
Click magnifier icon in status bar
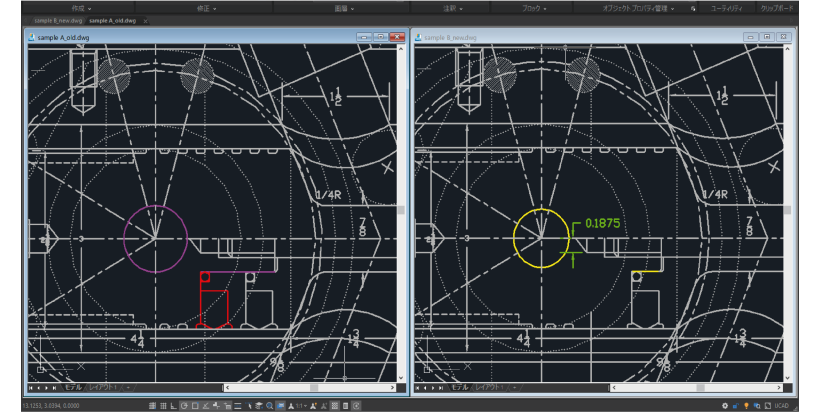(270, 406)
